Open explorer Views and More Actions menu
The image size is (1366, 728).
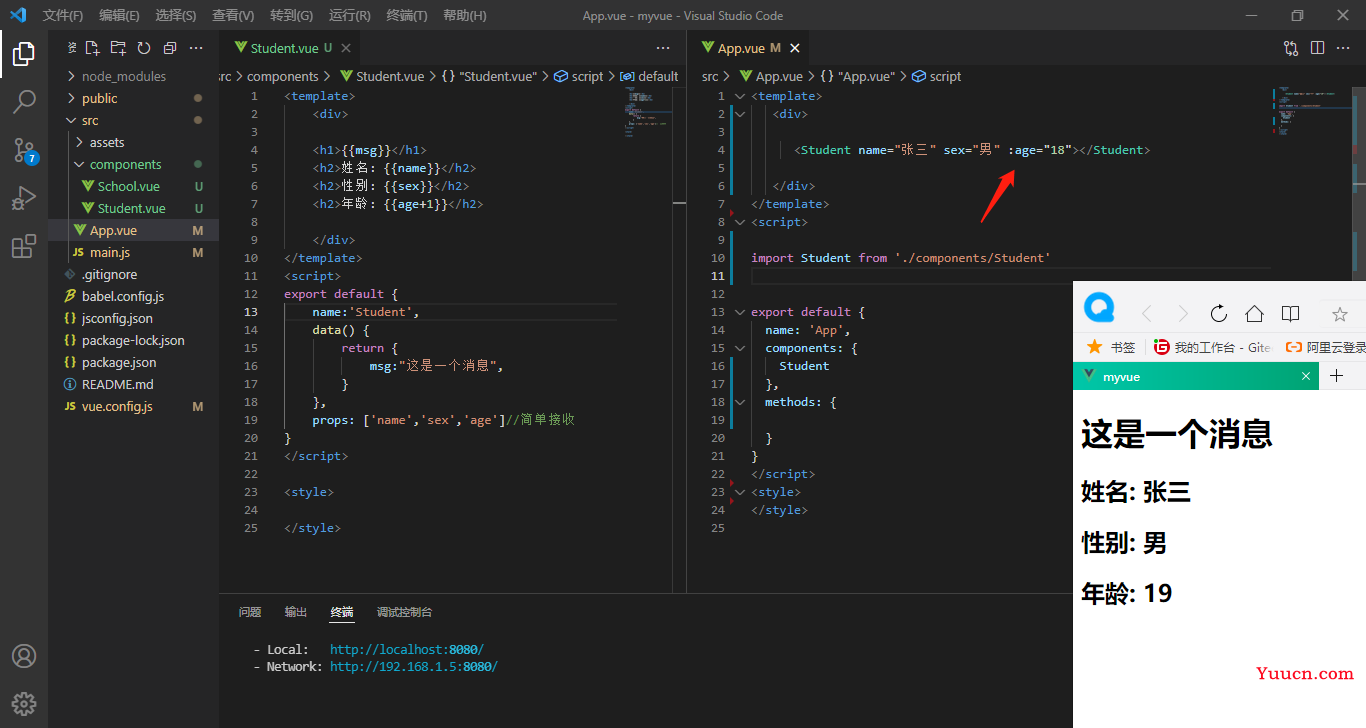point(196,48)
